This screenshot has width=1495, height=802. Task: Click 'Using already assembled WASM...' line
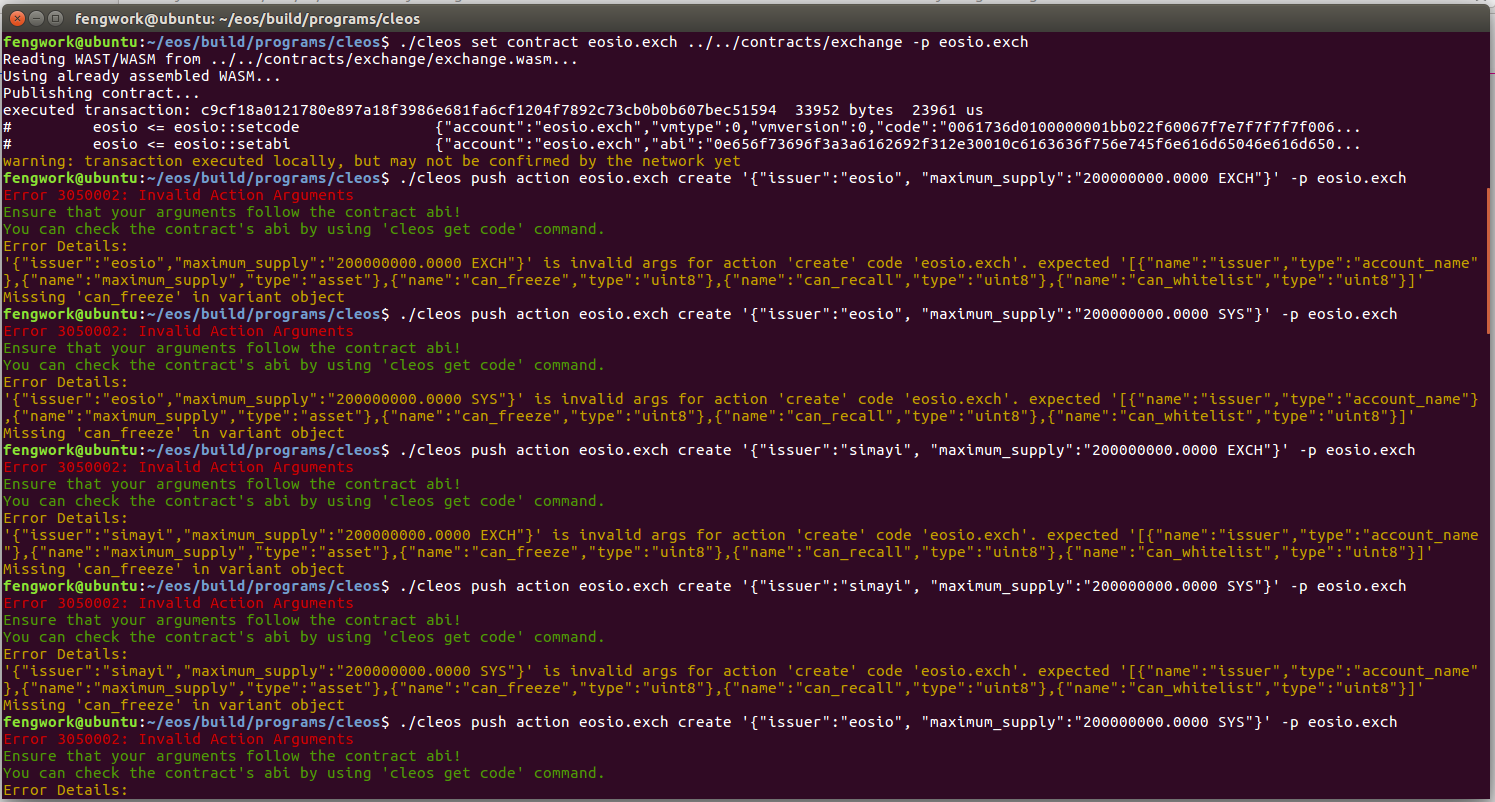(141, 76)
